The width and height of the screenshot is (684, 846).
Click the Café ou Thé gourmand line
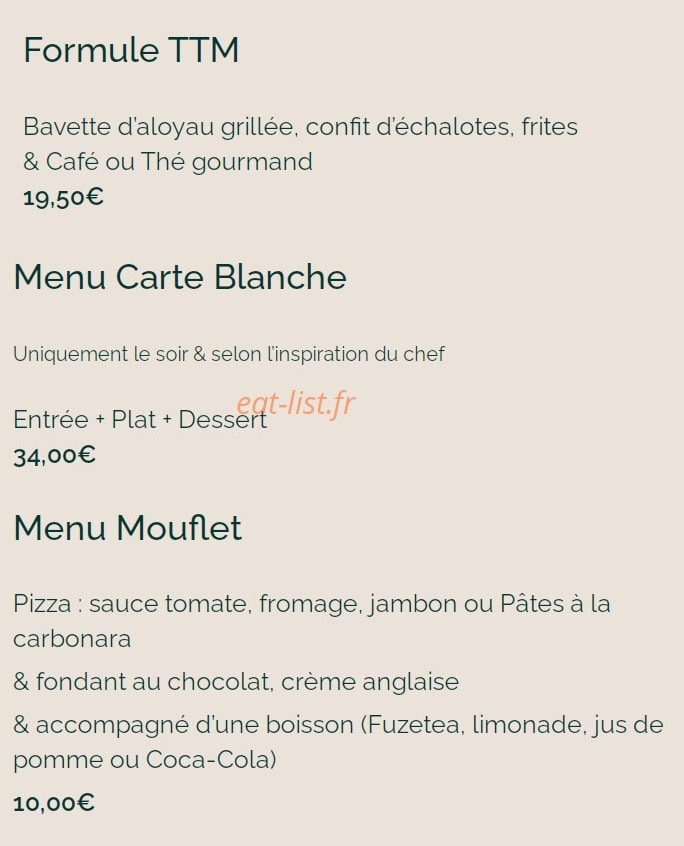(x=168, y=162)
